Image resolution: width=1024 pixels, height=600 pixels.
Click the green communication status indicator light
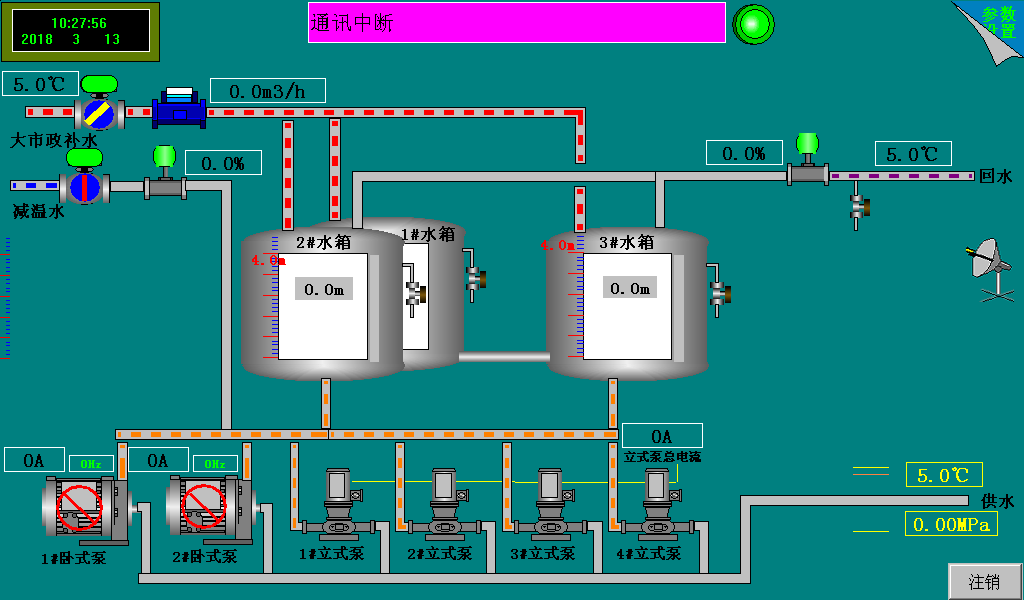point(754,24)
